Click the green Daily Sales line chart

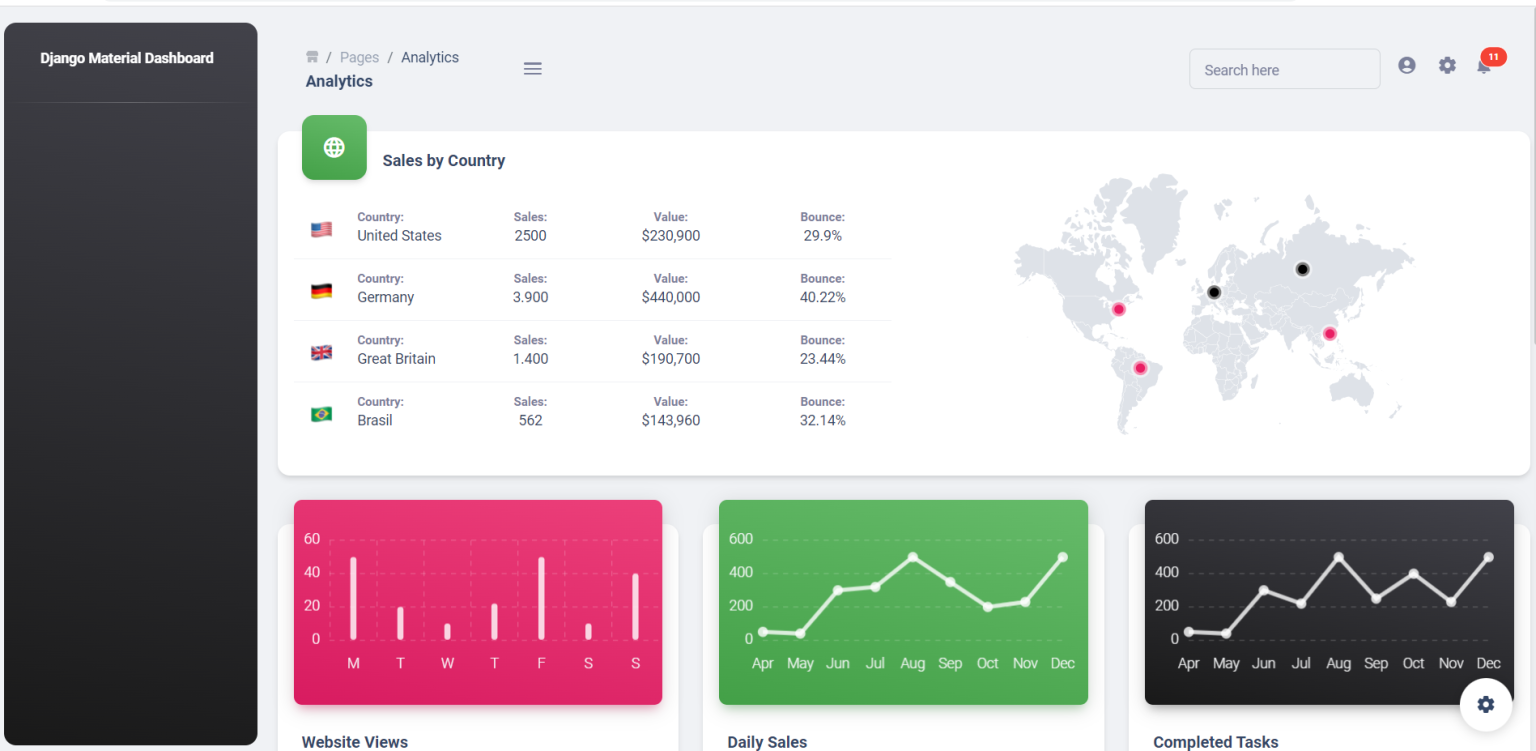click(x=903, y=602)
